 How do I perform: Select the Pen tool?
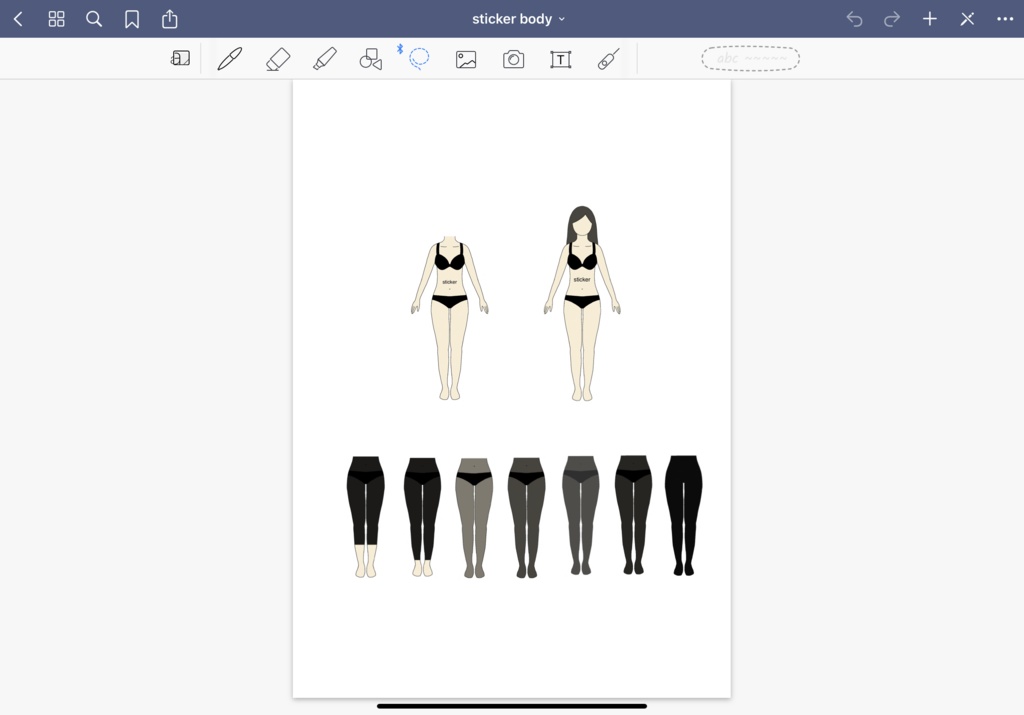click(x=230, y=59)
